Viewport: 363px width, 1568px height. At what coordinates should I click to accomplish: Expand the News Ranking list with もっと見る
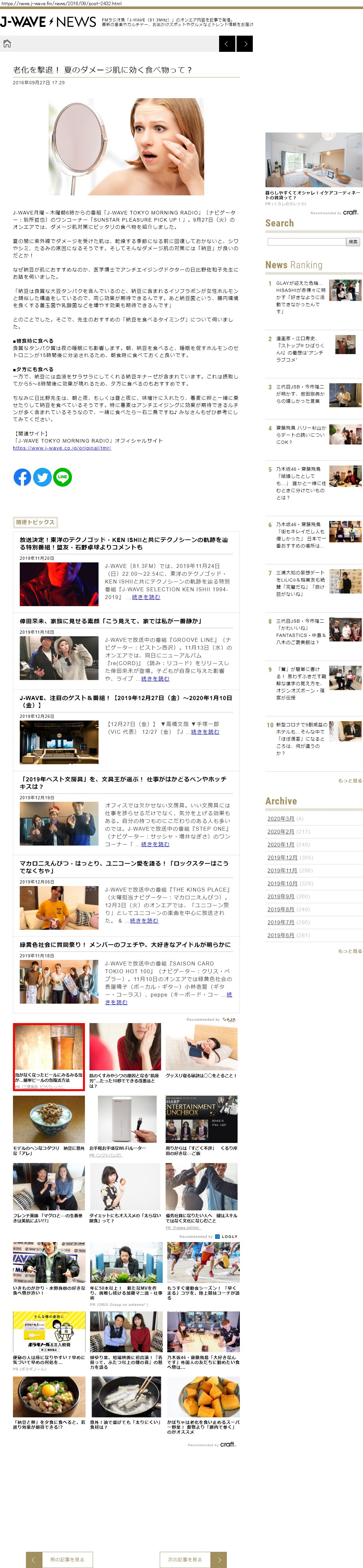pos(350,780)
